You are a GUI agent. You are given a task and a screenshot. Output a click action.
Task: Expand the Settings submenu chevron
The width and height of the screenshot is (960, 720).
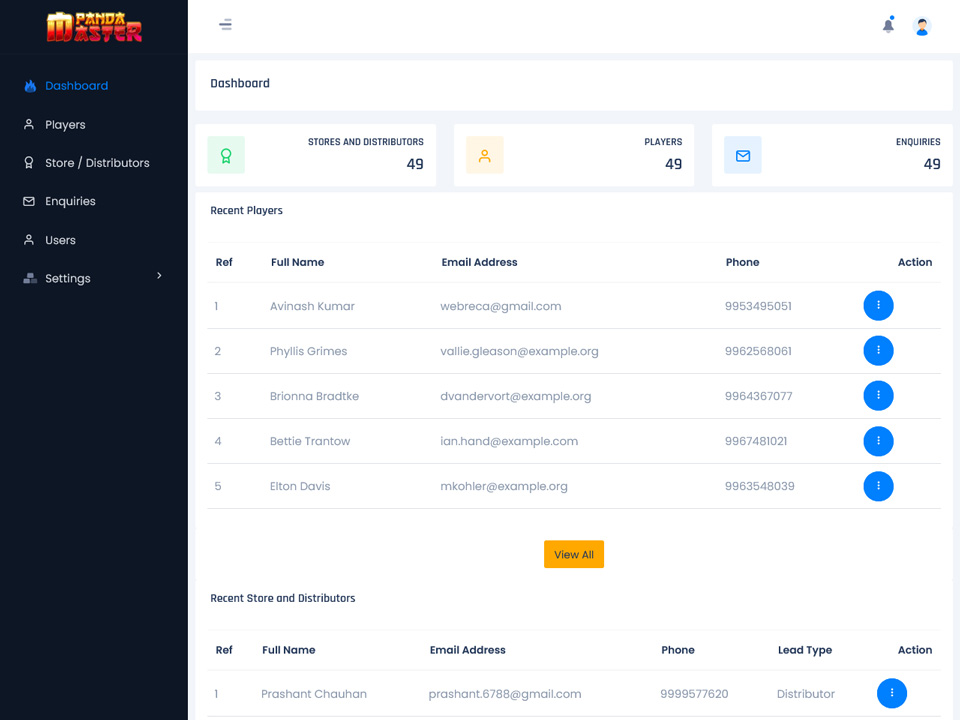[x=159, y=276]
